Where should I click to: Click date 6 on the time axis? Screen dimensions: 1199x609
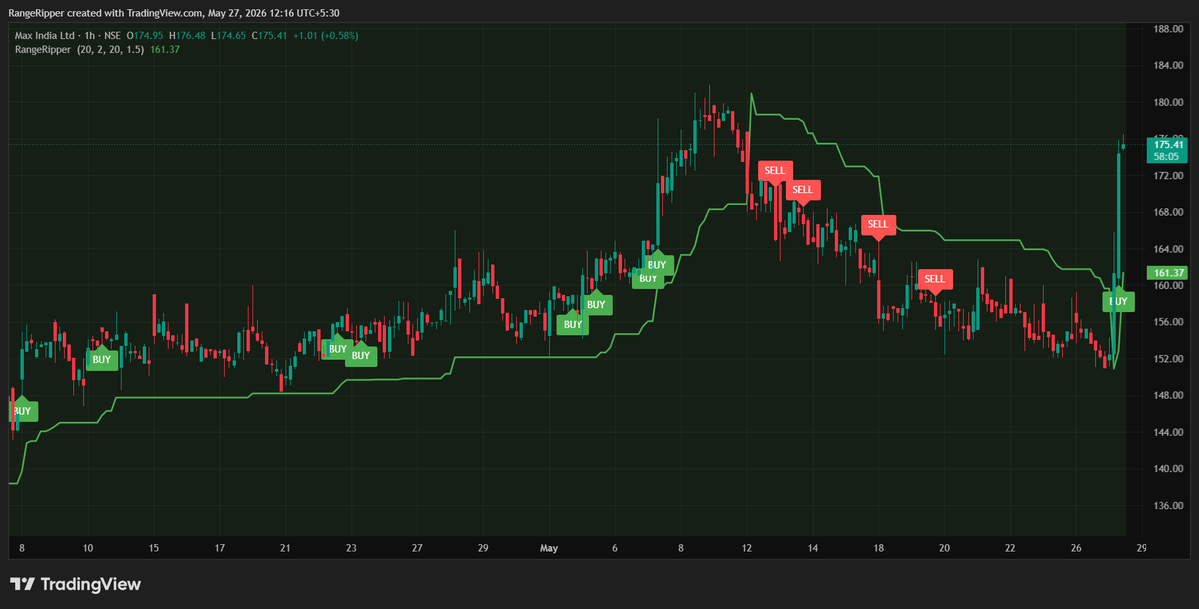tap(615, 549)
